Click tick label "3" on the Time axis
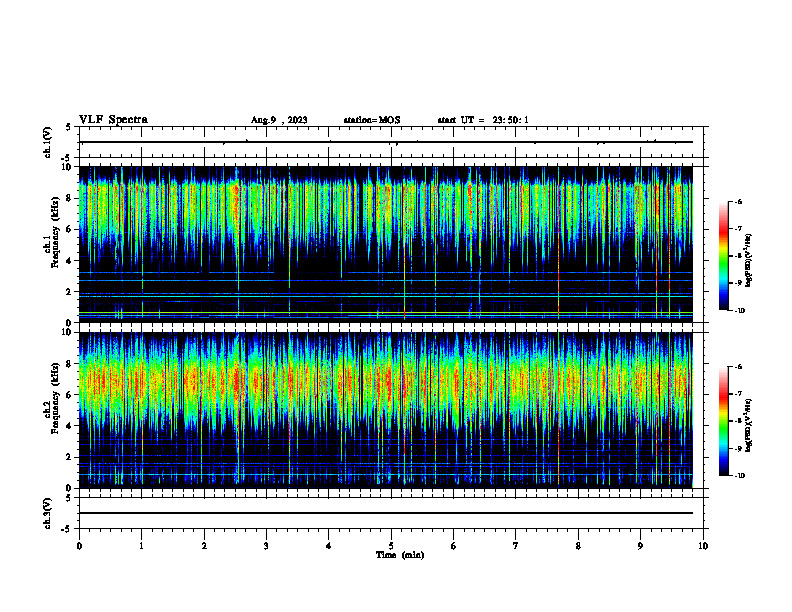The height and width of the screenshot is (612, 792). point(266,546)
